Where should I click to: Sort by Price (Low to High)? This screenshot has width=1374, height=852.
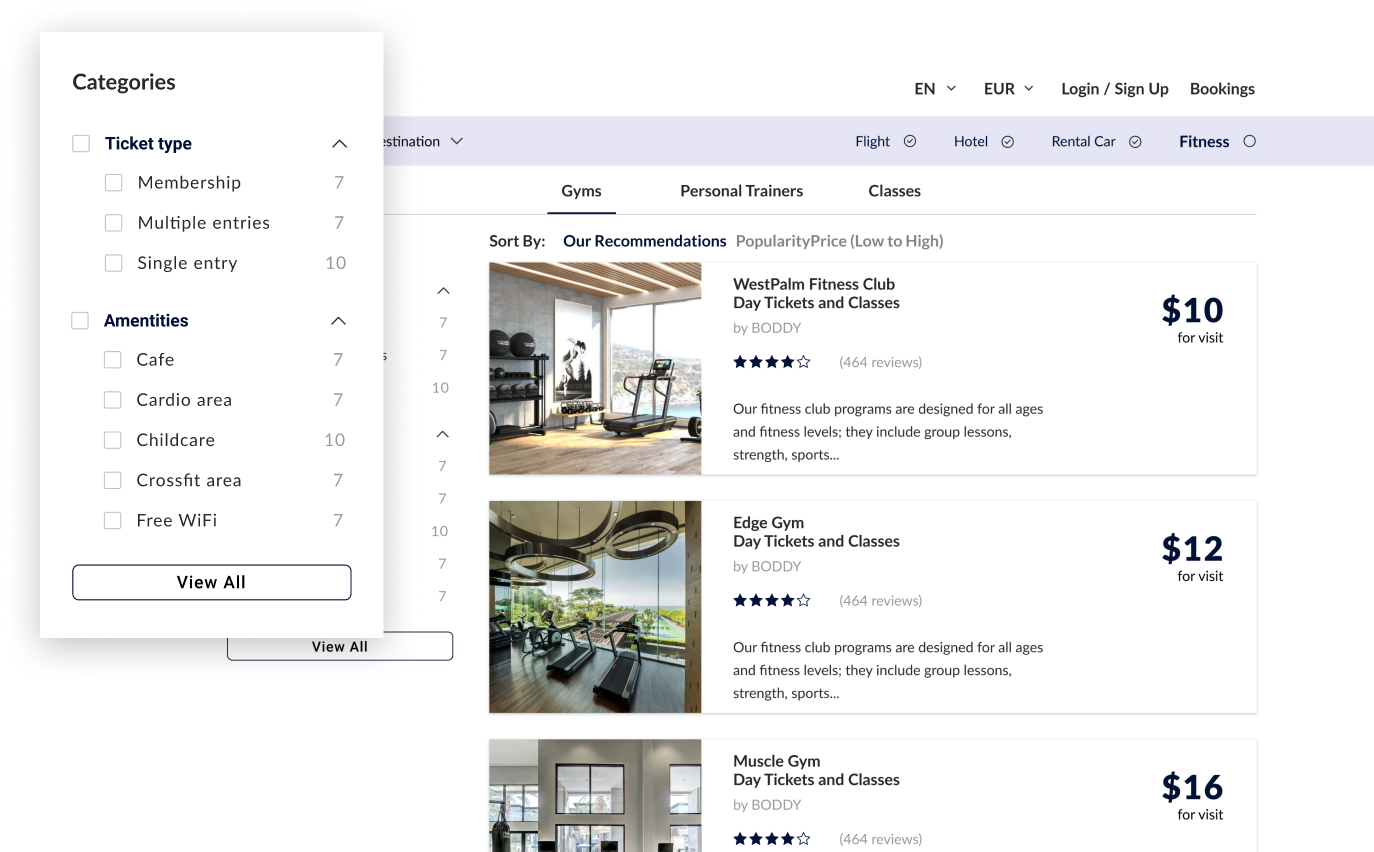875,241
